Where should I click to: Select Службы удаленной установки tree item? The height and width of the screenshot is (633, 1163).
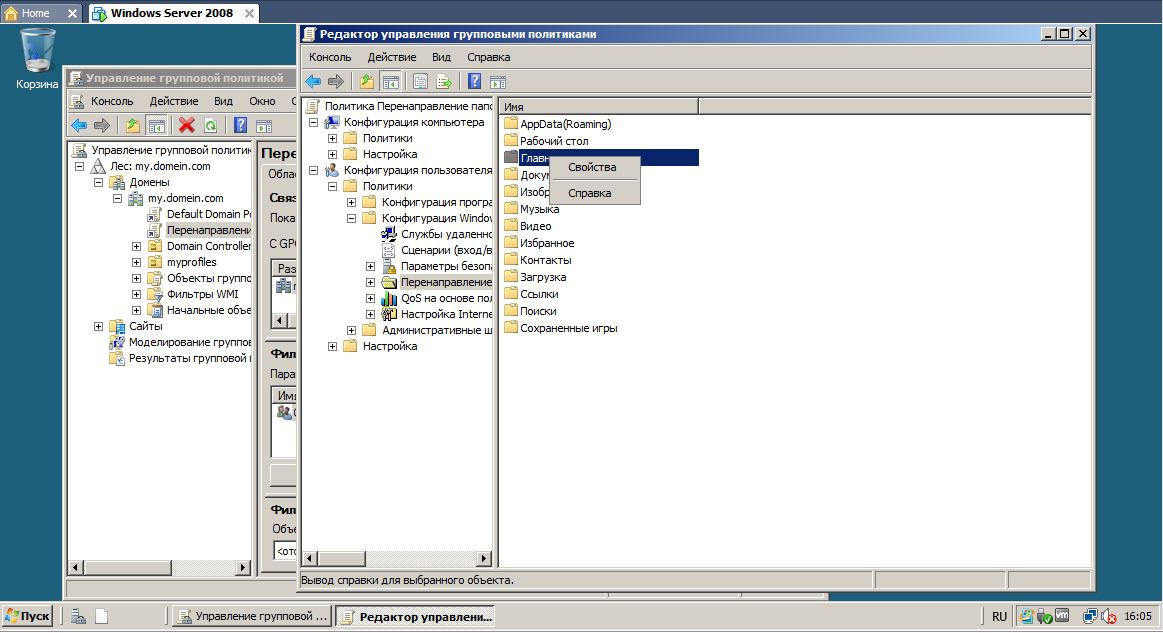tap(438, 234)
